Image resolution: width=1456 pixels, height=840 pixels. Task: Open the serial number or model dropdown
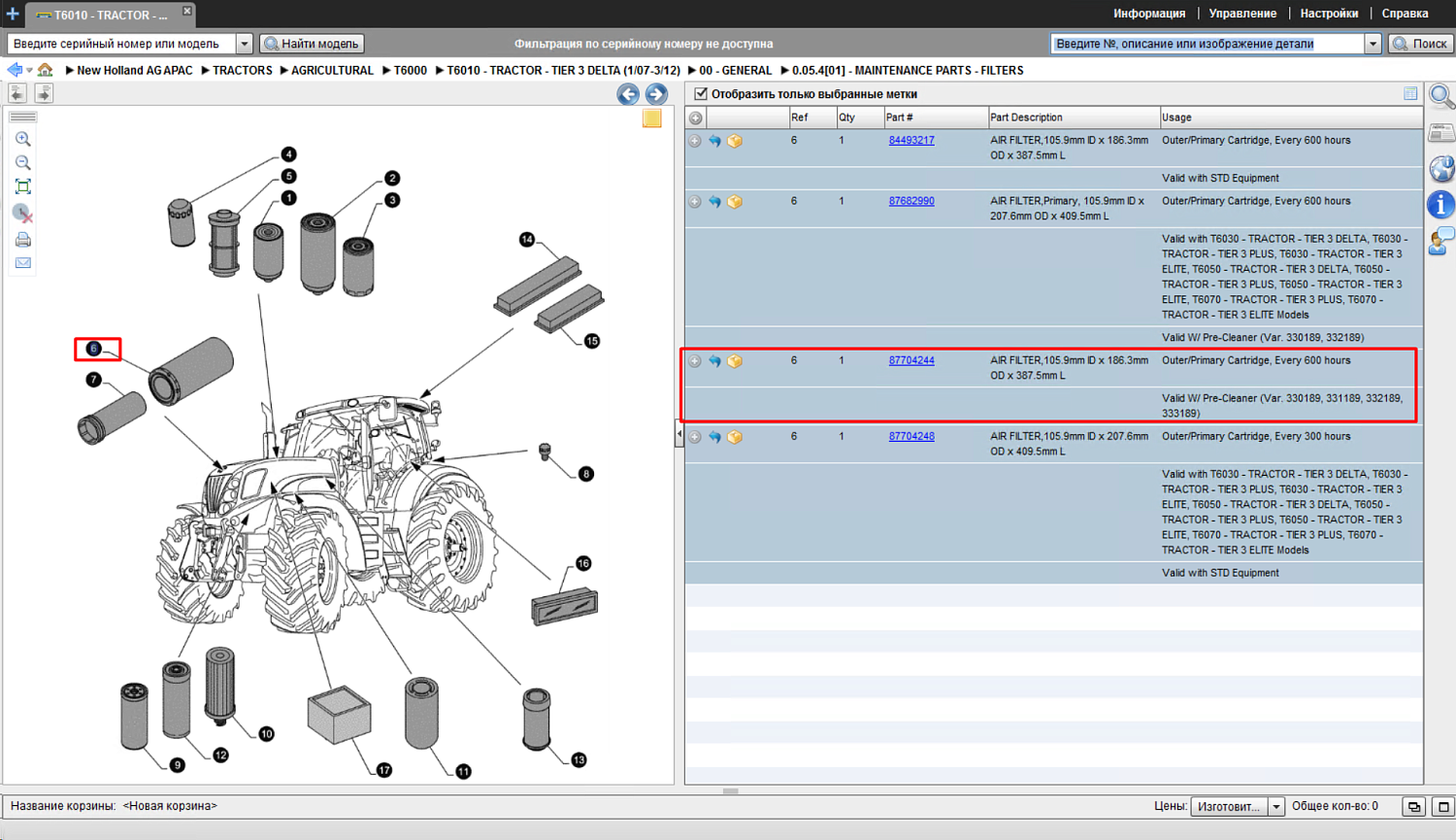[245, 44]
